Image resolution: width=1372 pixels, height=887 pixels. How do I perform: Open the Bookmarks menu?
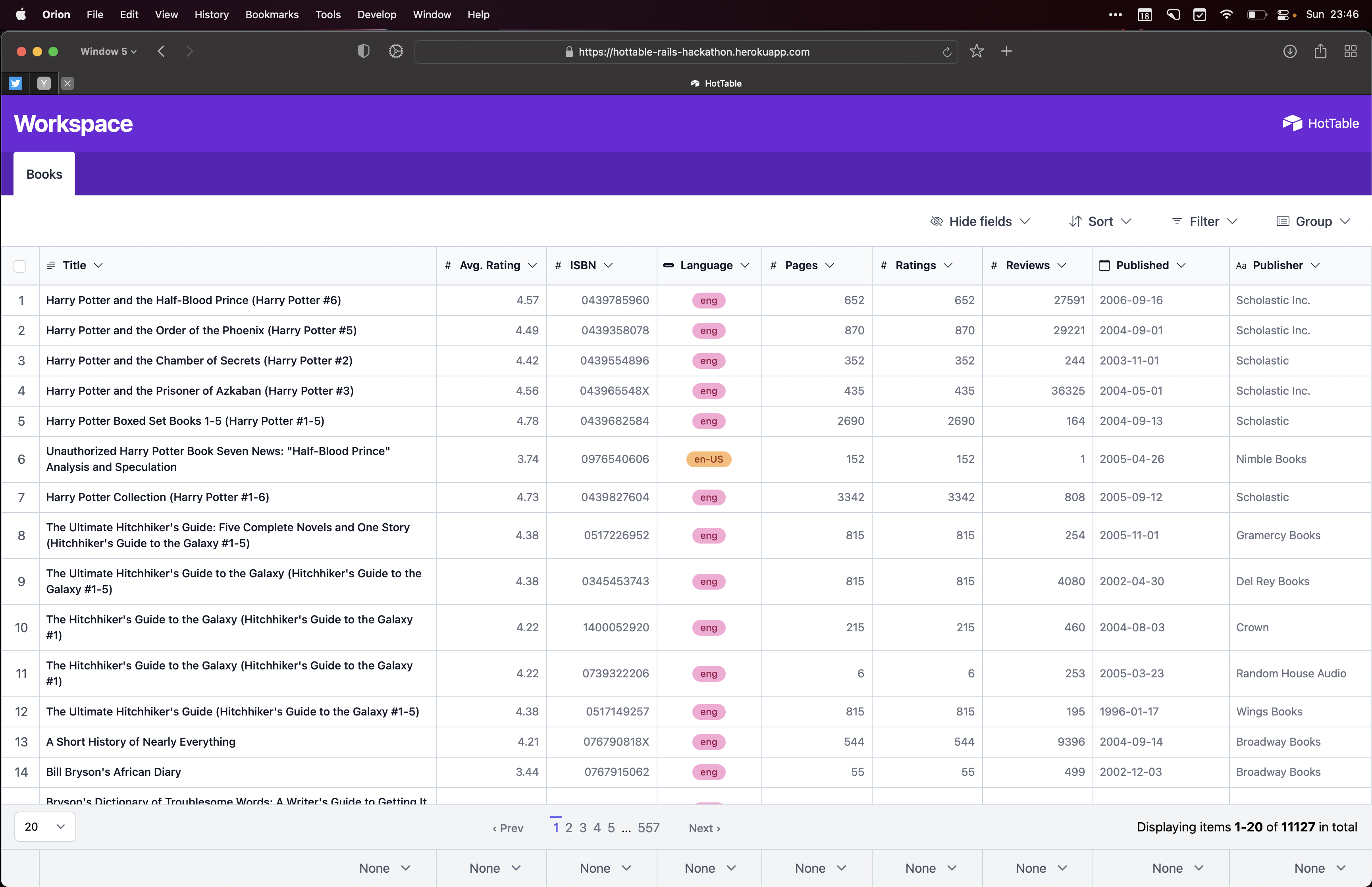click(x=272, y=14)
